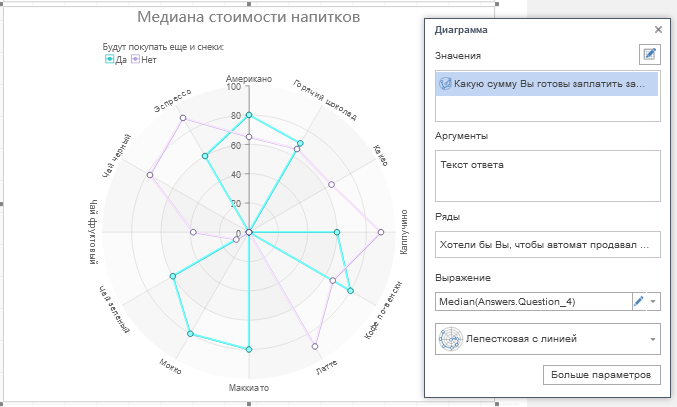Click the radar chart type icon
The height and width of the screenshot is (407, 677).
(x=449, y=338)
